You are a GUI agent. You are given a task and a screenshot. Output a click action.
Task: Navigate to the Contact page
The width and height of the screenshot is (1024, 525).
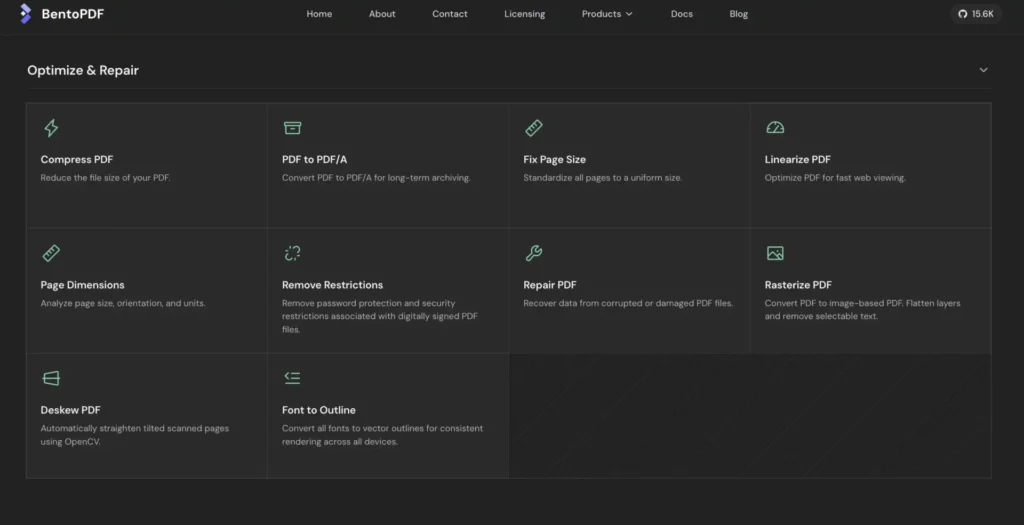[x=450, y=14]
